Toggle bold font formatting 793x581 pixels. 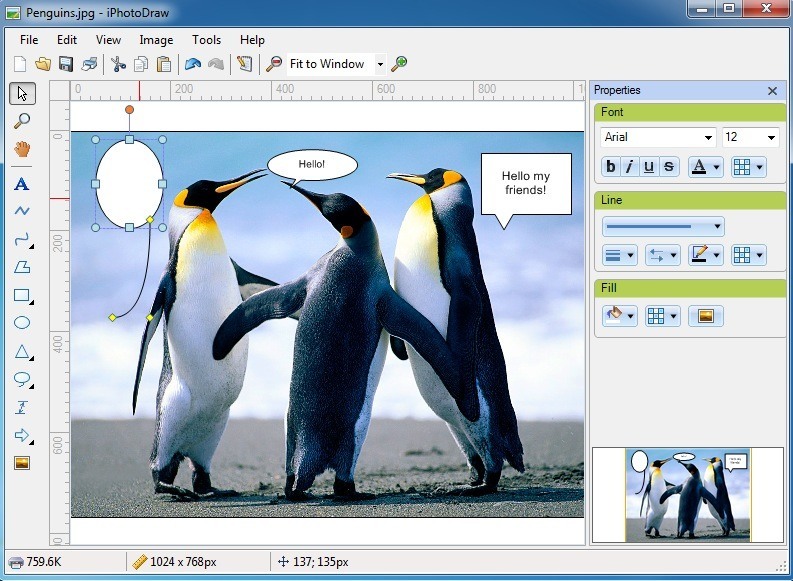[x=611, y=167]
